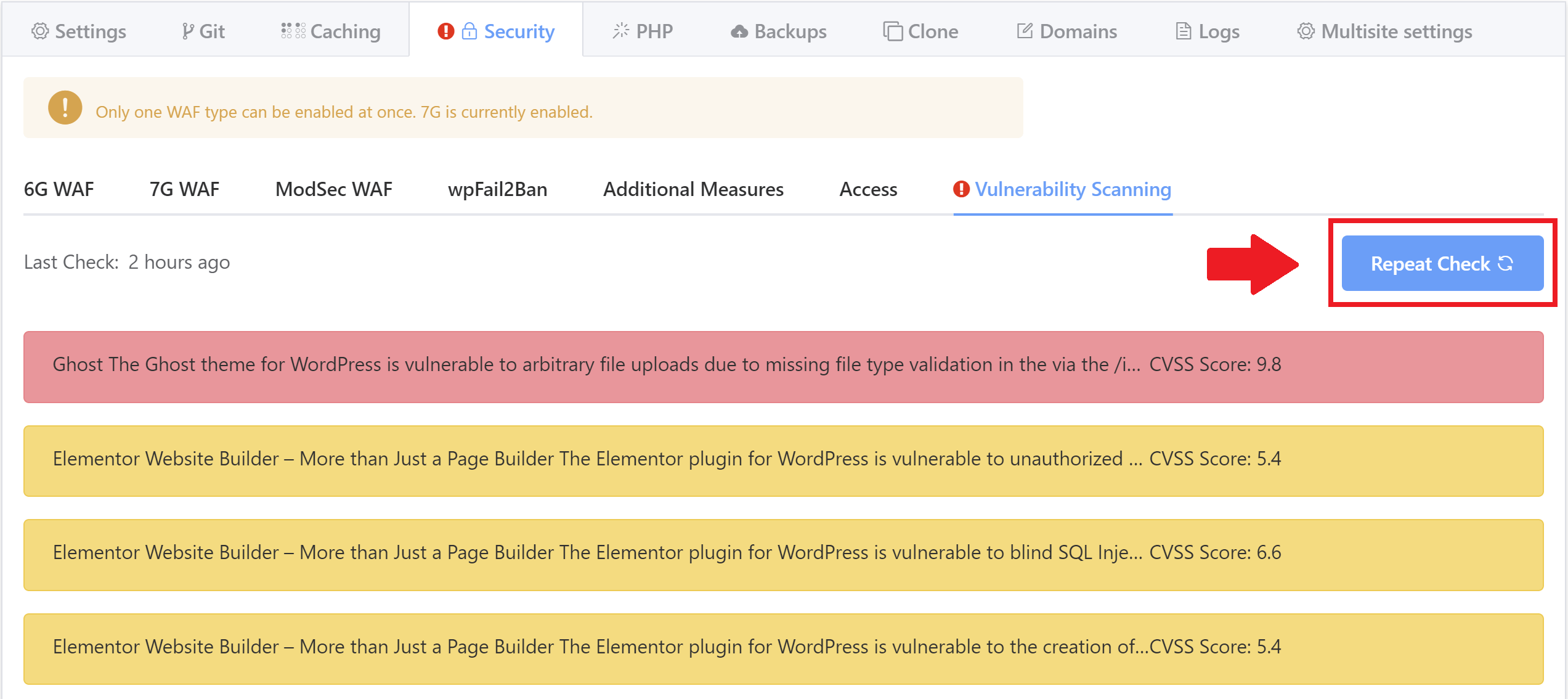Click 'Last Check: 2 hours ago' text

pyautogui.click(x=127, y=263)
